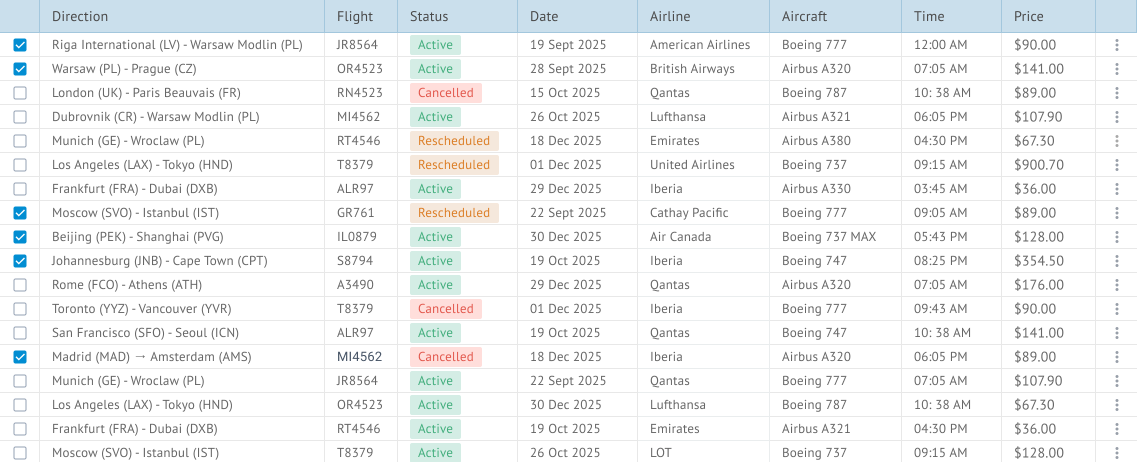Sort by the Direction column header
1137x462 pixels.
[x=80, y=16]
